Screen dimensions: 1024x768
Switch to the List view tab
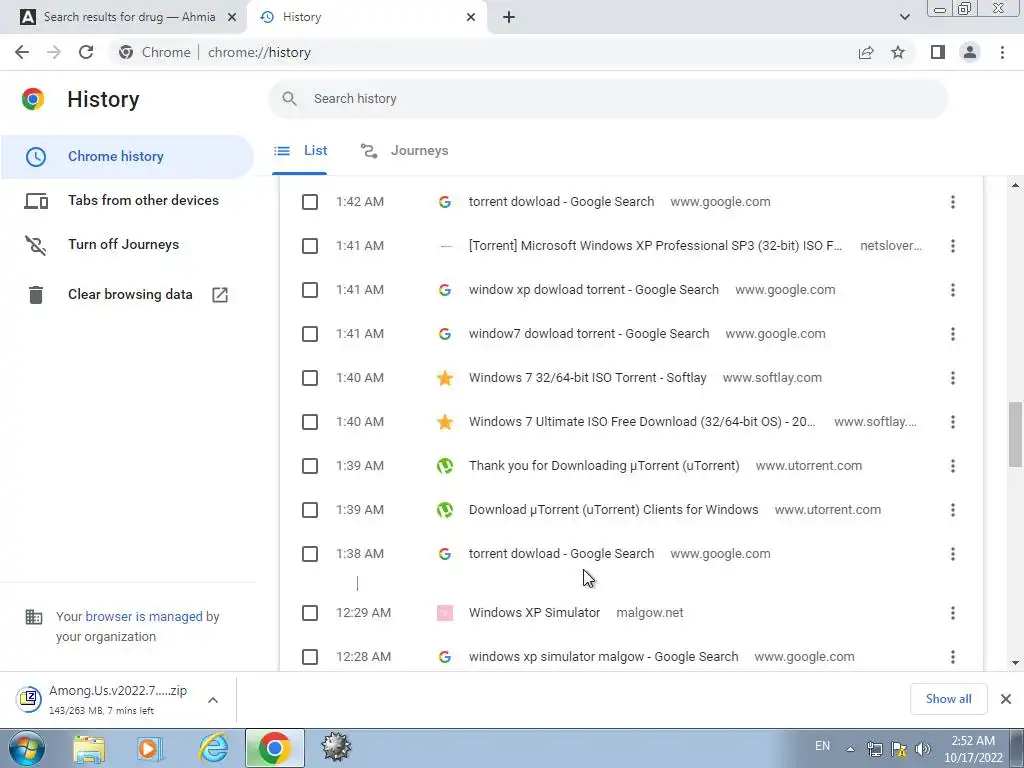point(300,151)
